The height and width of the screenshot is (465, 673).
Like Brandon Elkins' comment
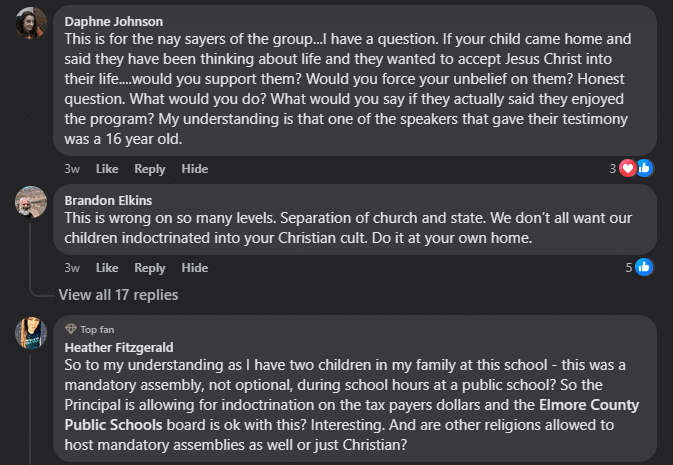106,268
